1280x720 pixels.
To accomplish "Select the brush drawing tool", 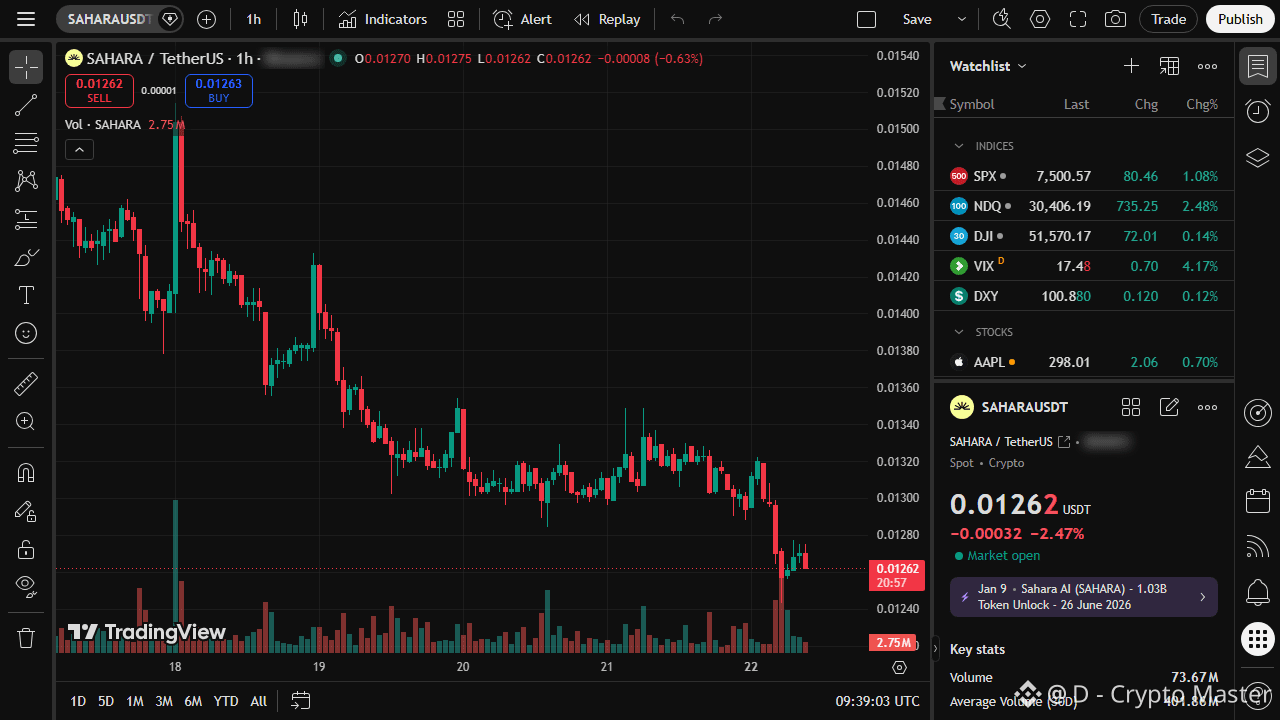I will tap(26, 257).
